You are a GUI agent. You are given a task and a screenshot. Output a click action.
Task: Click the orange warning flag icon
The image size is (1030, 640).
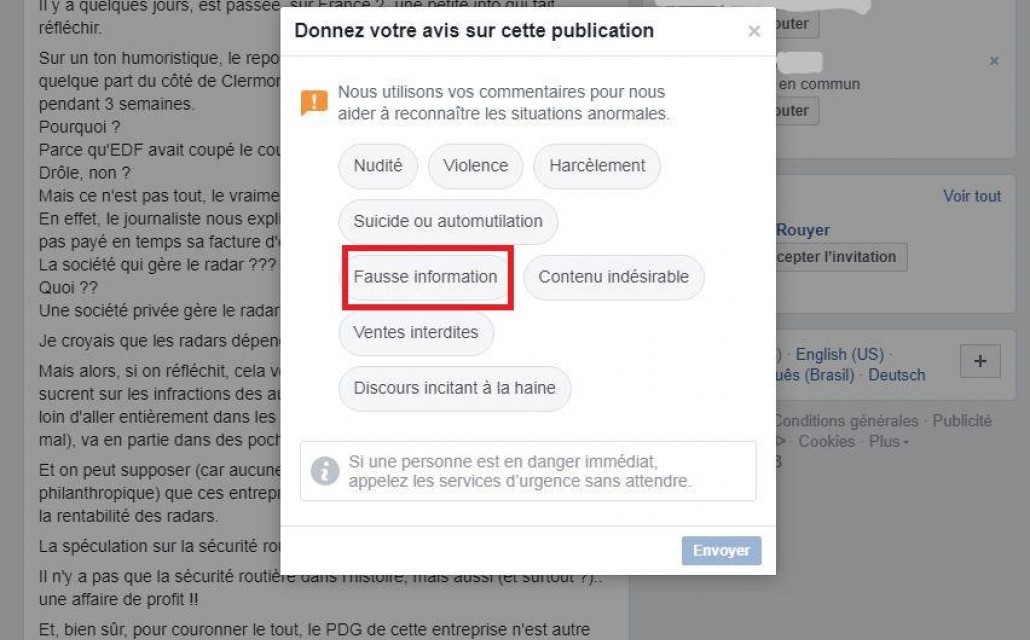pyautogui.click(x=314, y=103)
